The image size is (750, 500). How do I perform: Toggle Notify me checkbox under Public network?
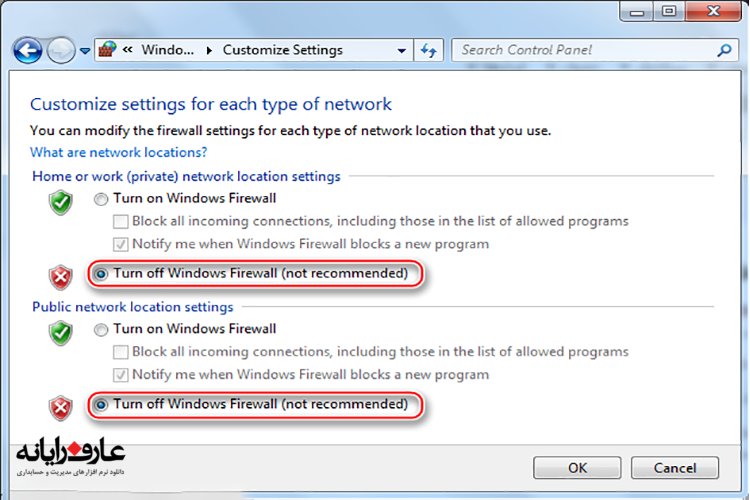121,376
